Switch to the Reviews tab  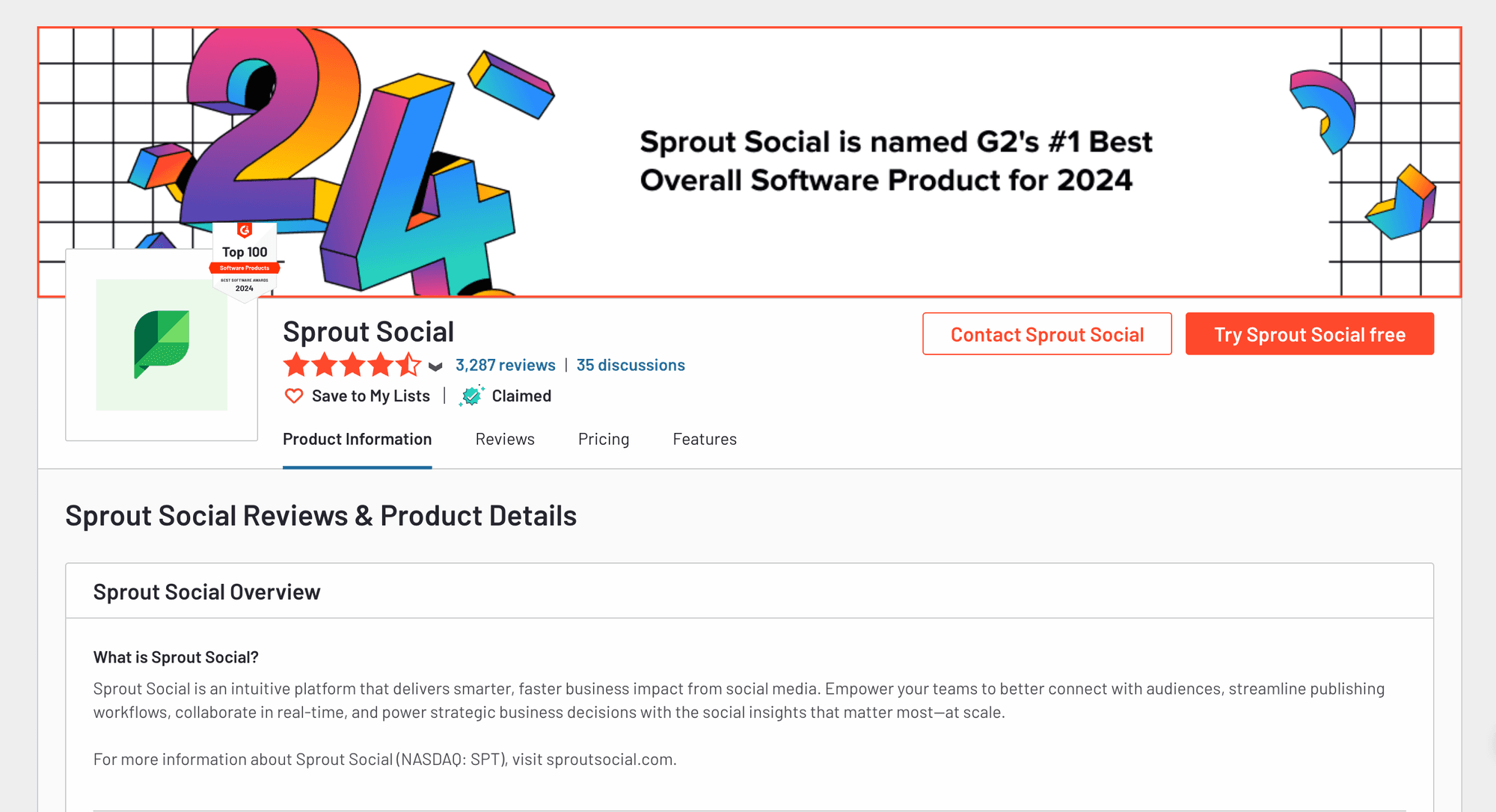pyautogui.click(x=505, y=440)
